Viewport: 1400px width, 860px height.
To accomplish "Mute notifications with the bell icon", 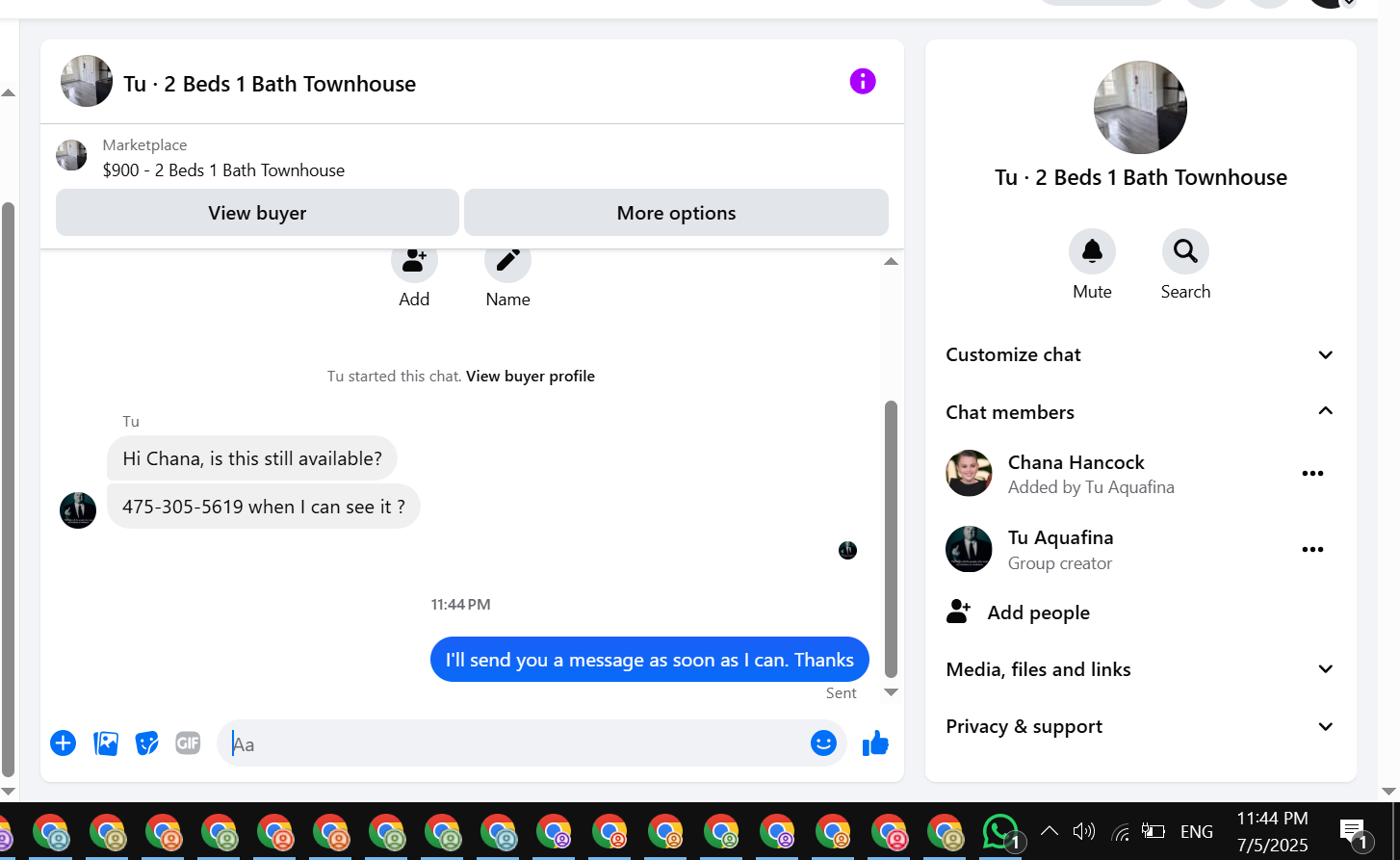I will click(1092, 252).
